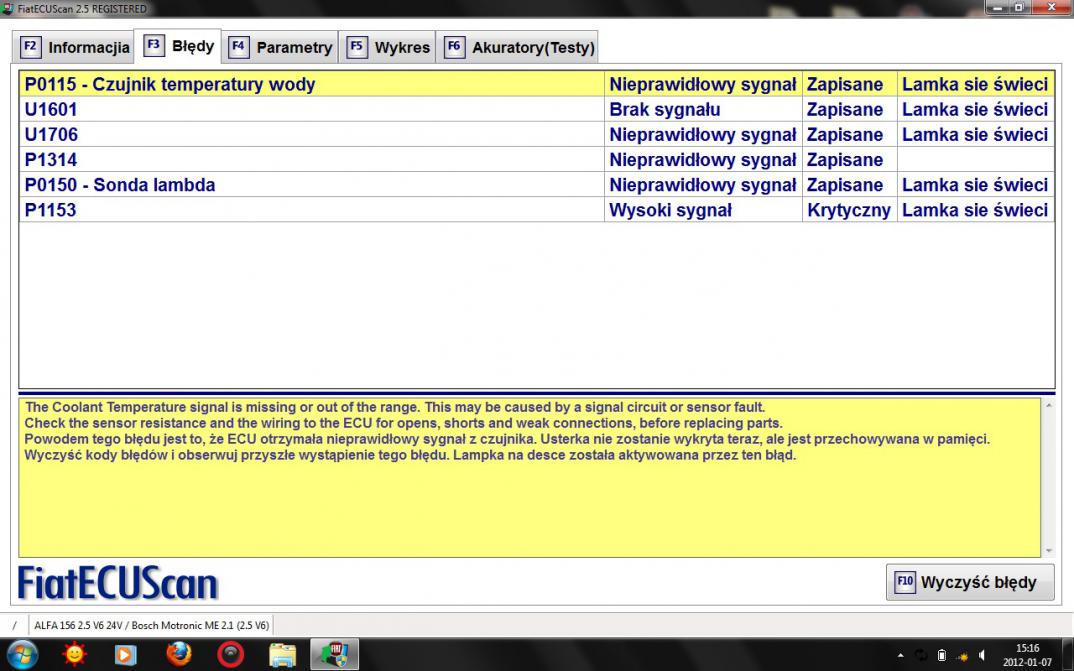Click Brak sygnału in the U1601 row
This screenshot has height=671, width=1074.
[x=664, y=110]
